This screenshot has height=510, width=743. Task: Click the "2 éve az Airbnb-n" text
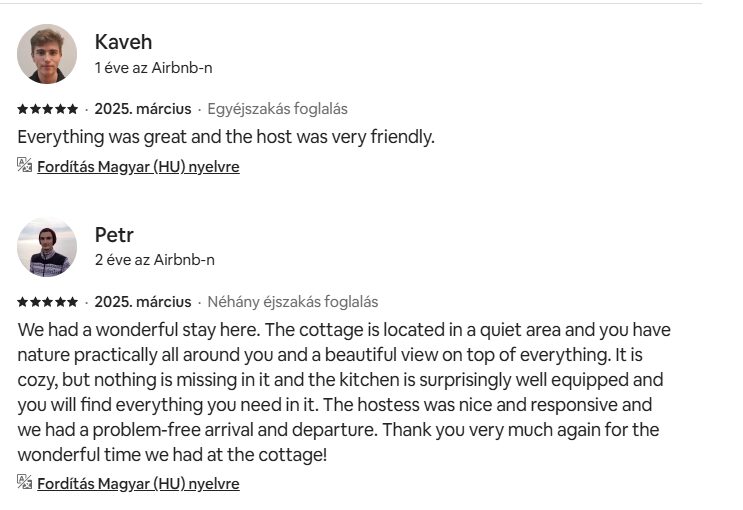tap(154, 260)
